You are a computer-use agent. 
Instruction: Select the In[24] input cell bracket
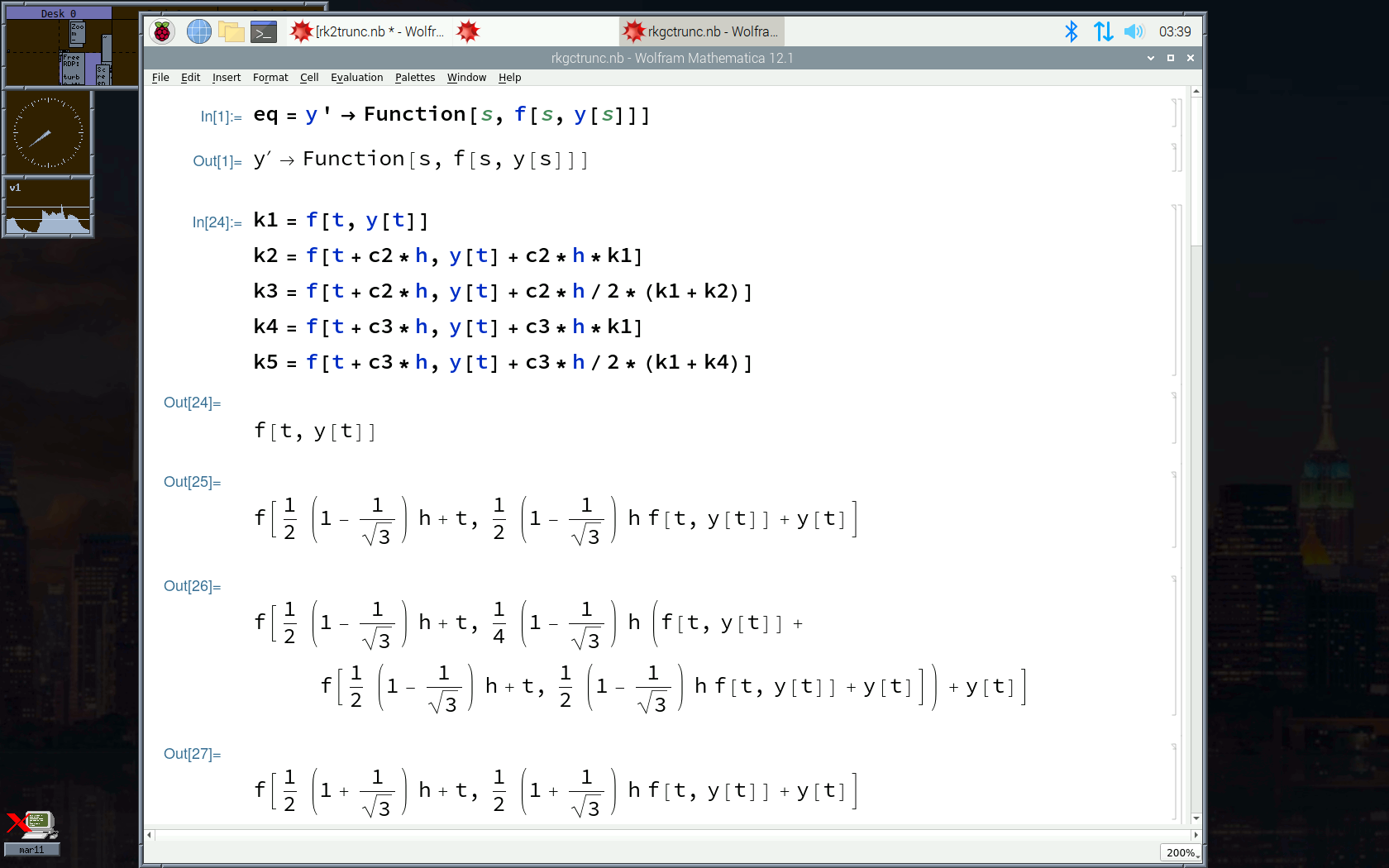pos(1174,291)
